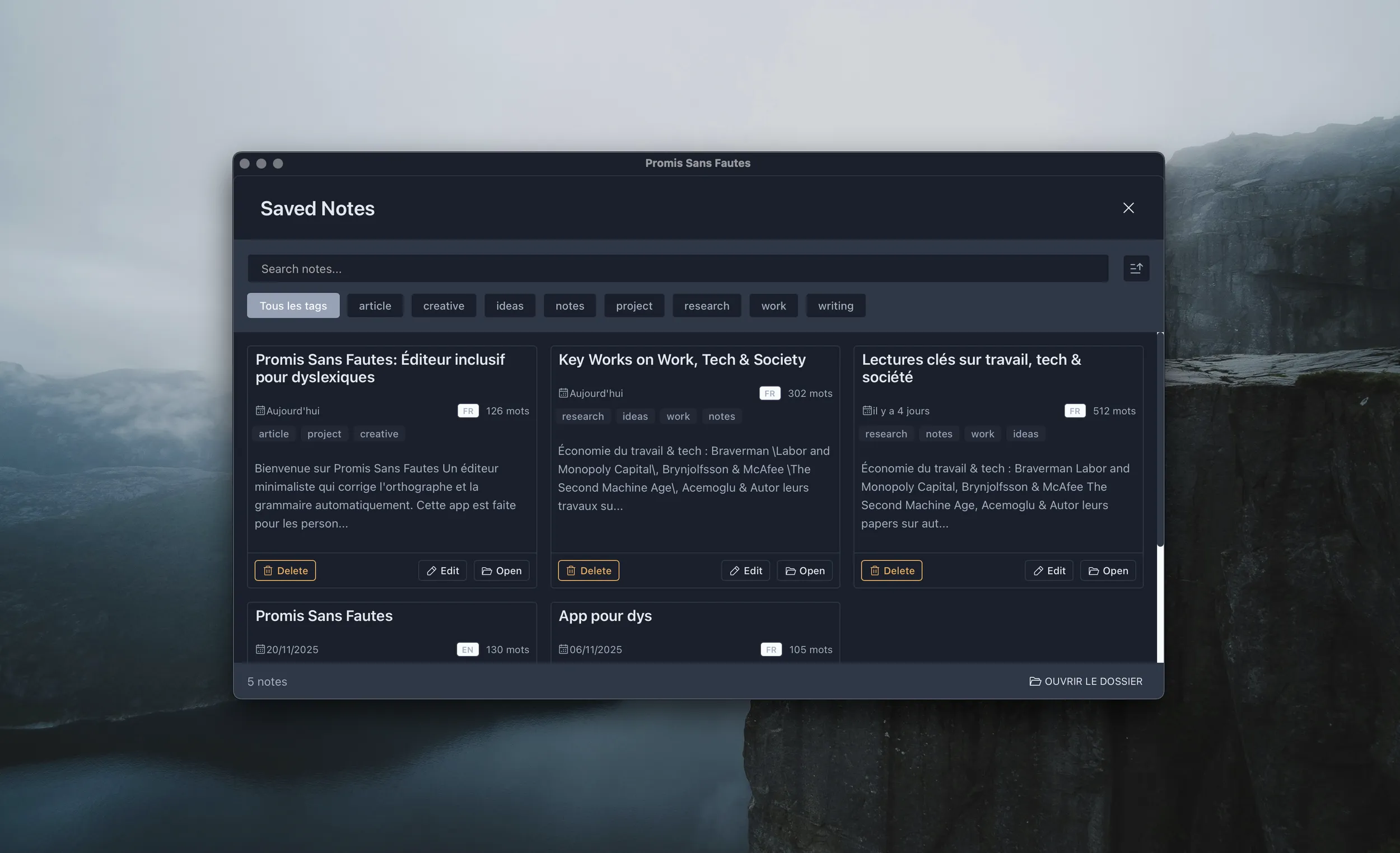The width and height of the screenshot is (1400, 853).
Task: Edit the Promis Sans Fautes Éditeur inclusif note
Action: (442, 570)
